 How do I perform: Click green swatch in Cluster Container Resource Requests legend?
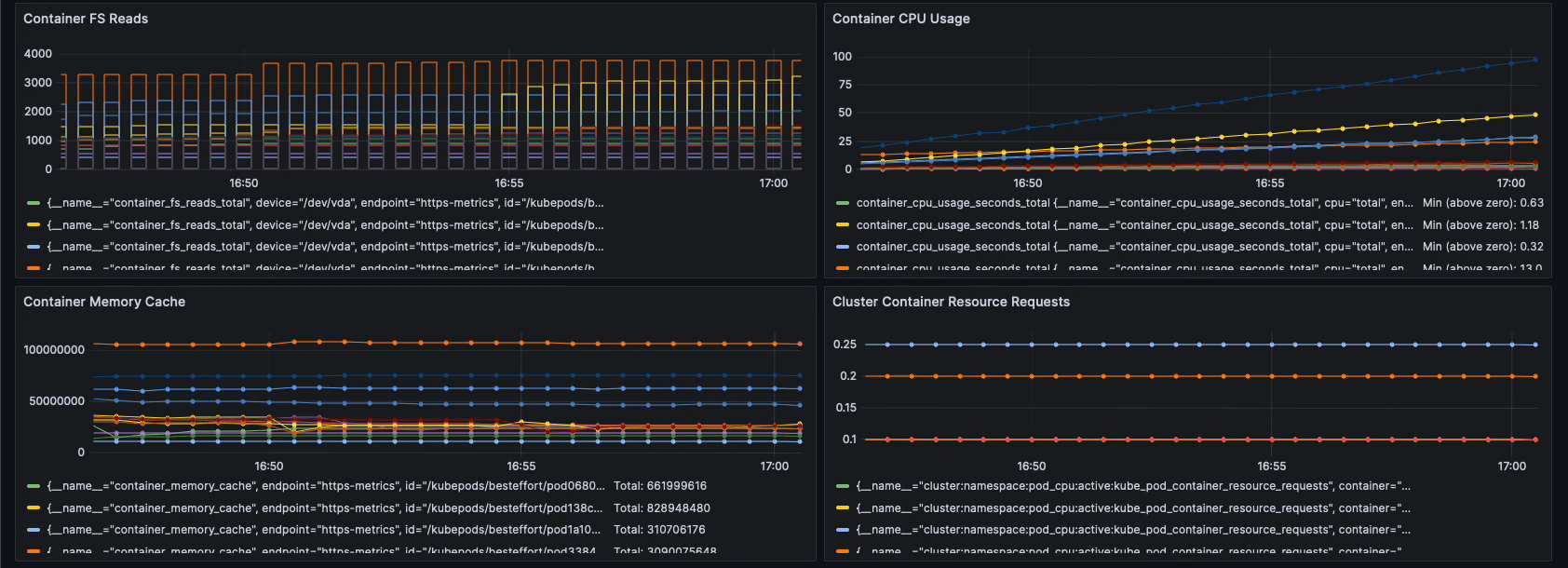click(x=843, y=486)
